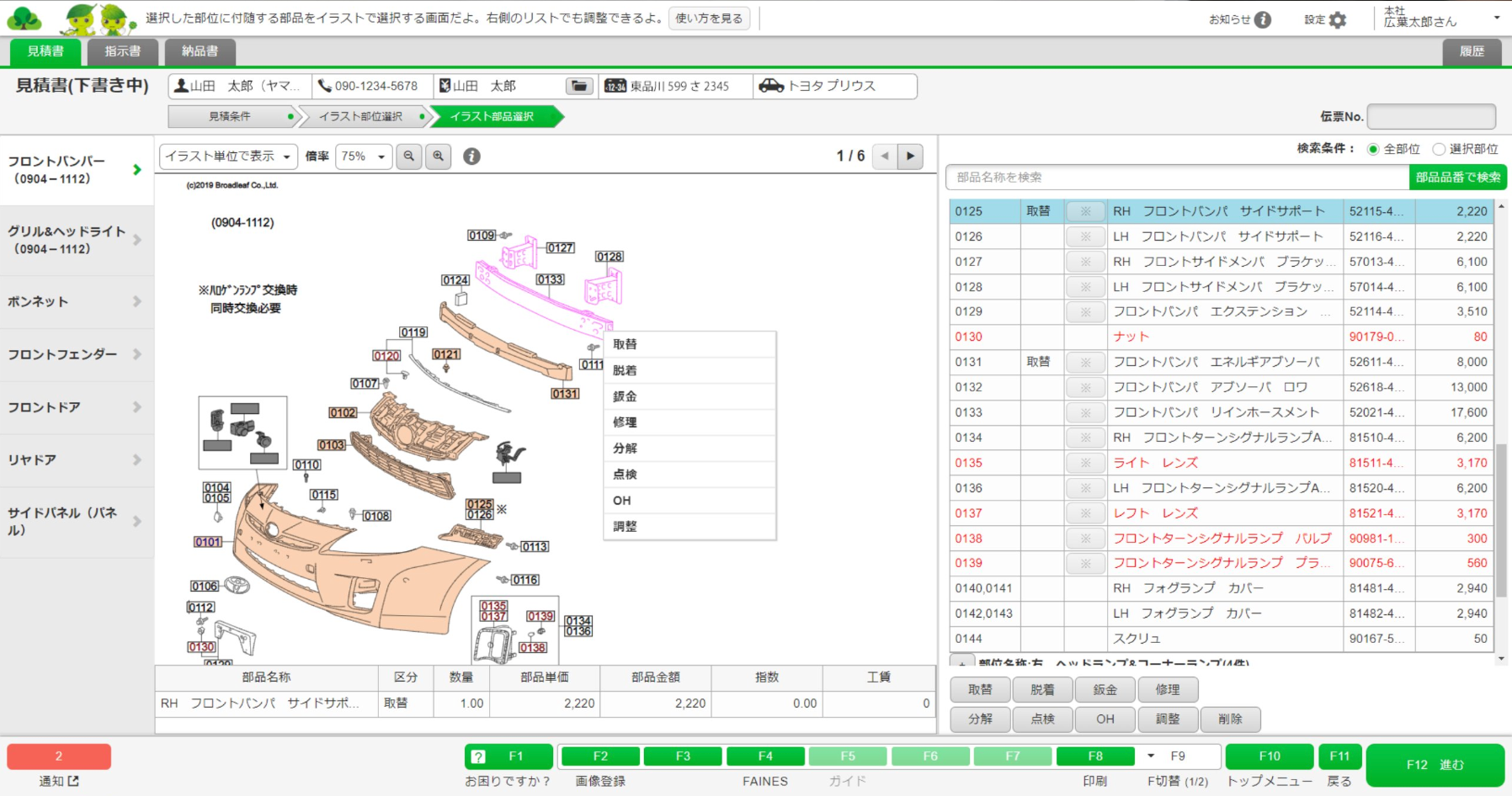Click the F2 画像登録 button

pyautogui.click(x=600, y=756)
